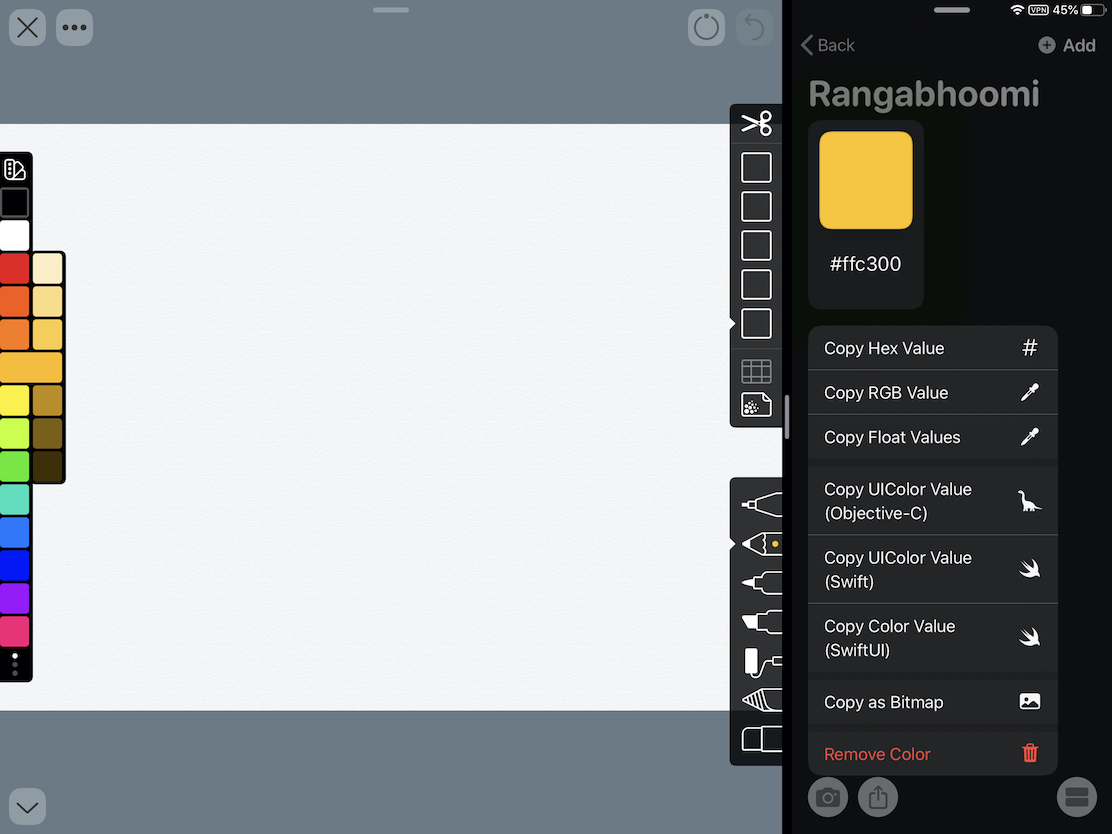Screen dimensions: 1112x834
Task: Pick the black color swatch
Action: 14,202
